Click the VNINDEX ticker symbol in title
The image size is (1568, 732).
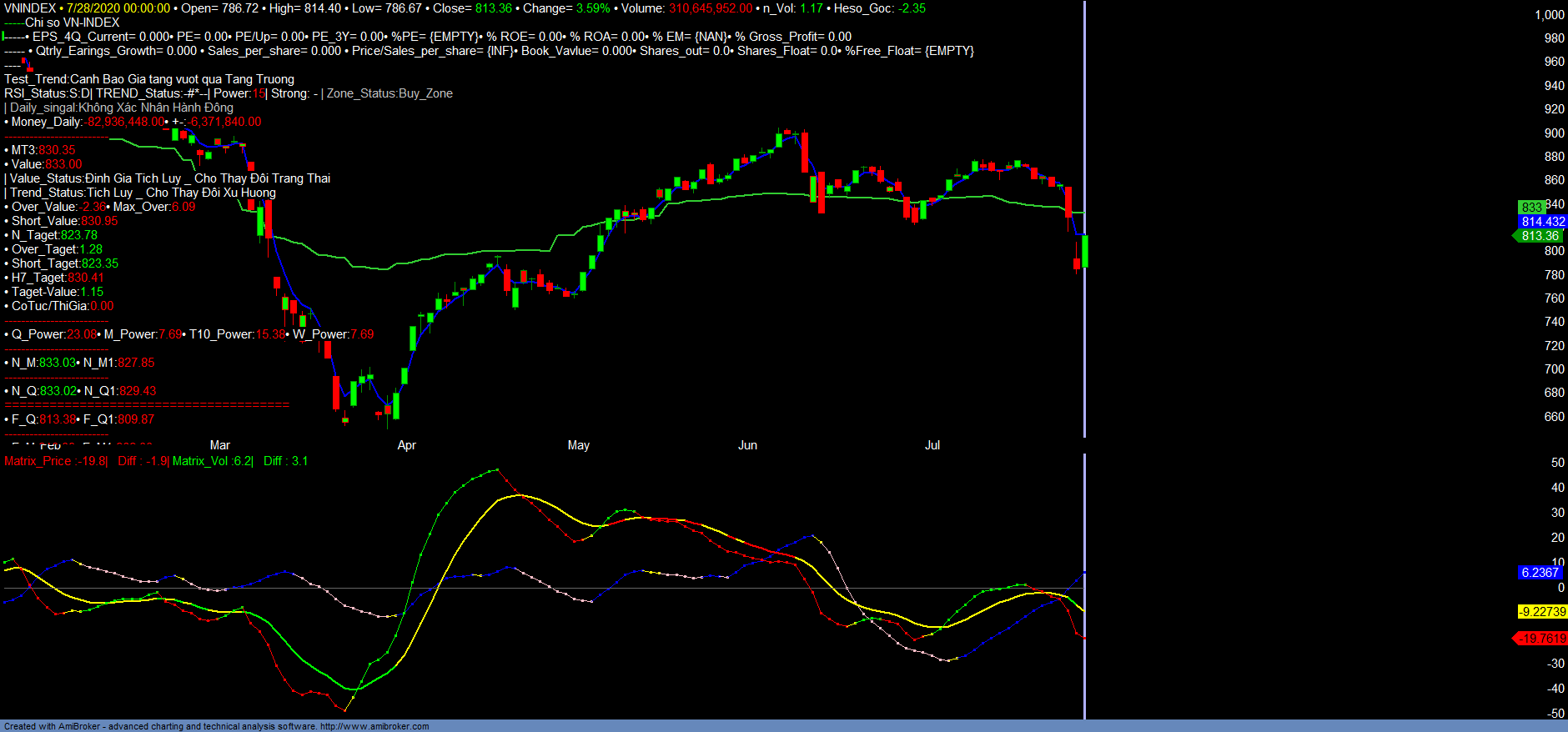point(30,8)
